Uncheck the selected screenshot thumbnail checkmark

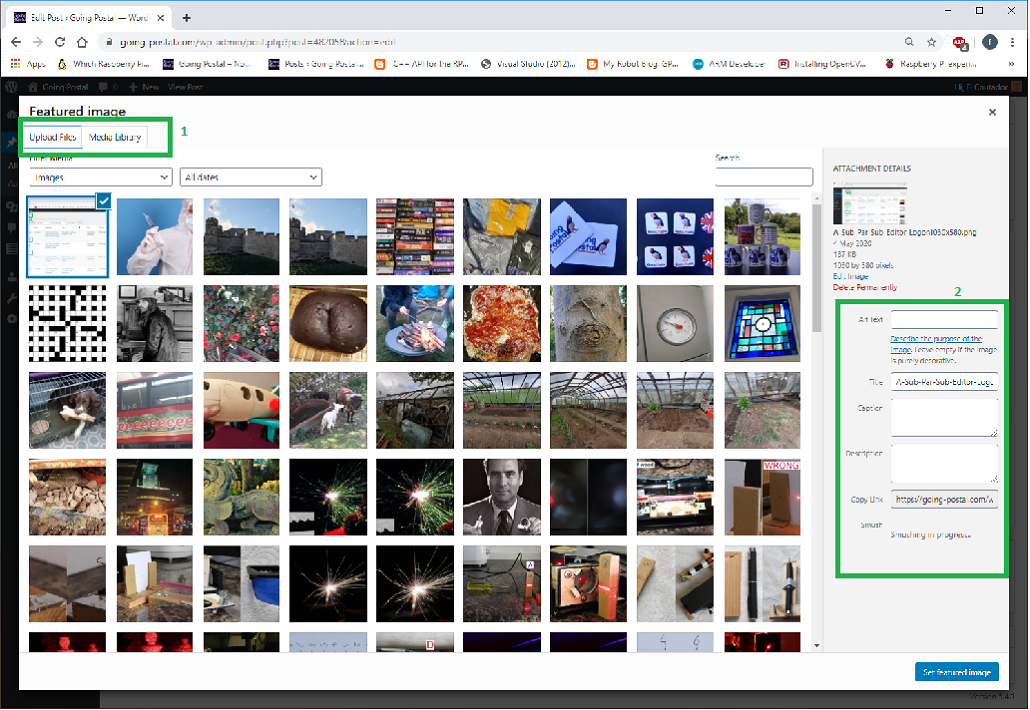(103, 201)
